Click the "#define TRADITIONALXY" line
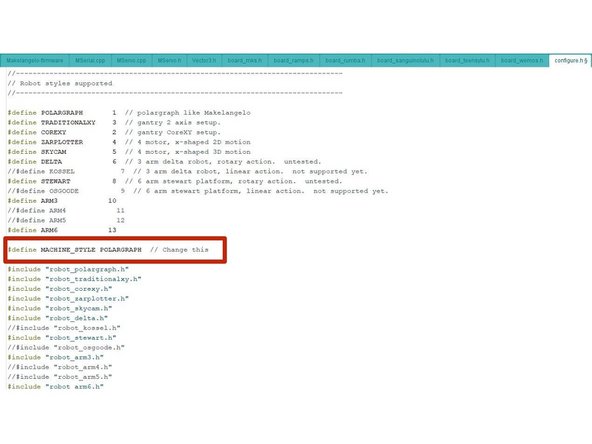 (114, 123)
